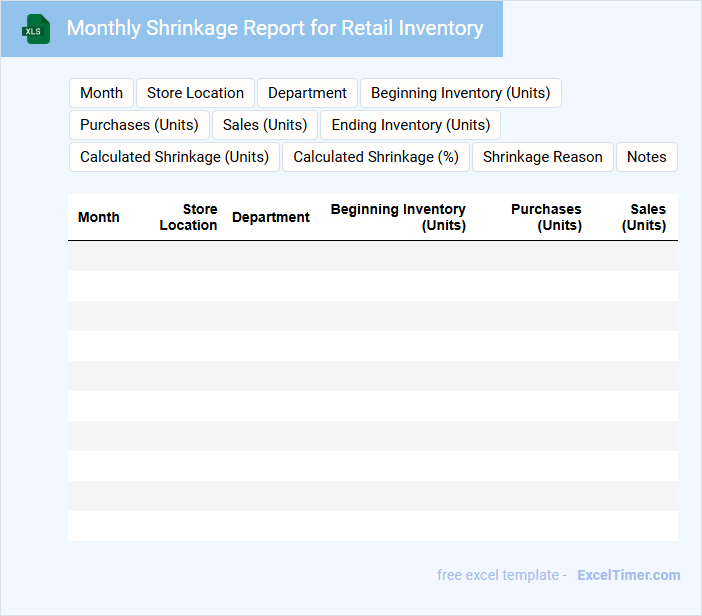
Task: Click the Ending Inventory (Units) tag
Action: [x=410, y=125]
